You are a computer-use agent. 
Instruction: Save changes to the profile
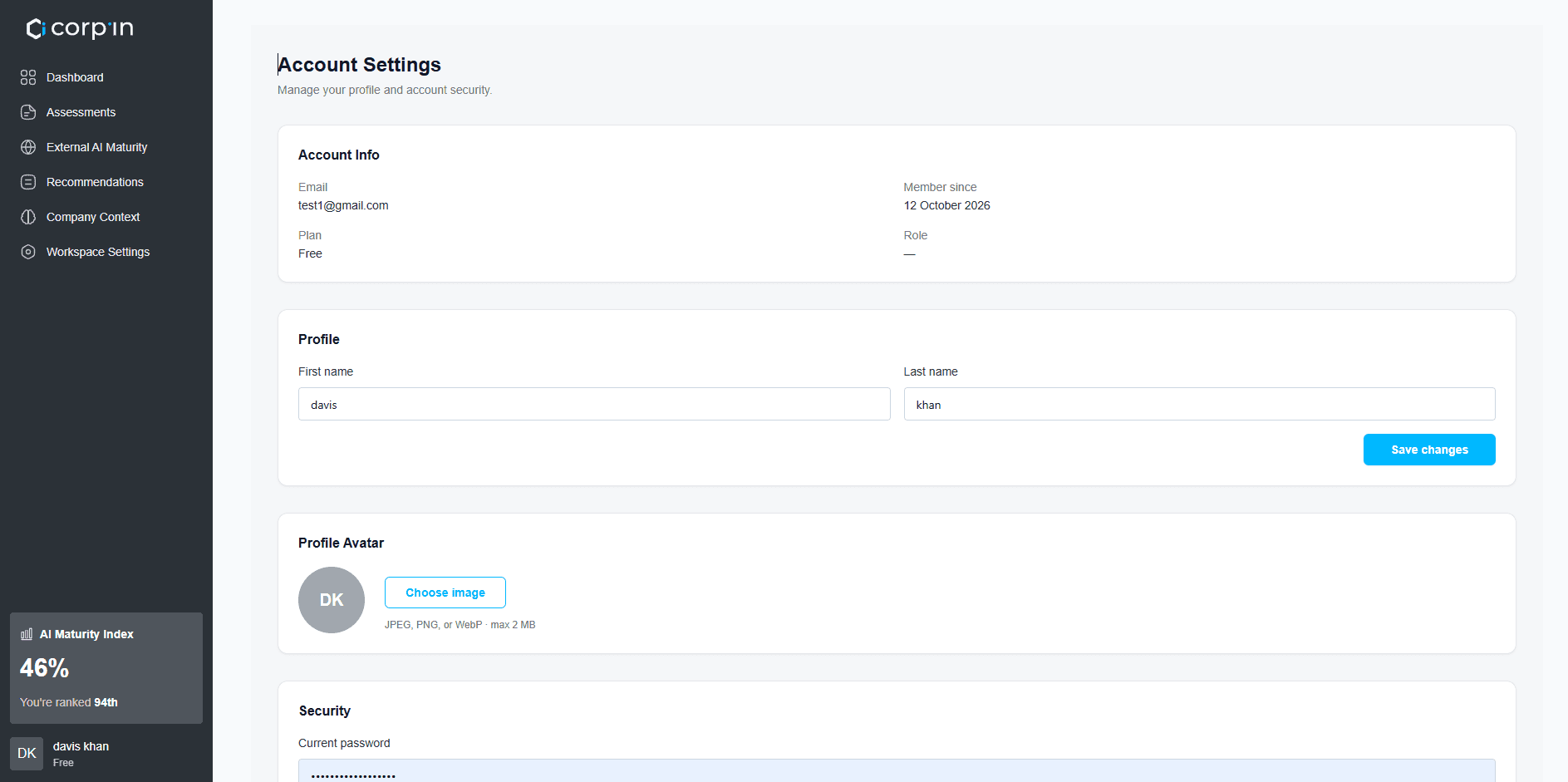(1429, 450)
